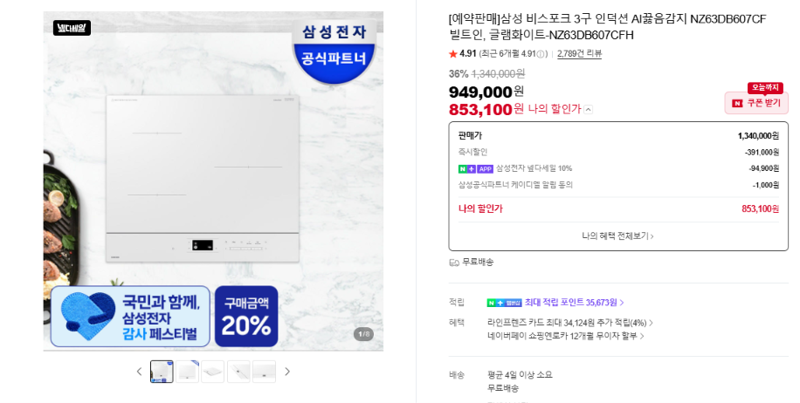This screenshot has width=800, height=403.
Task: Open 라인프렌즈 카드 추가 적립 details
Action: [x=570, y=323]
